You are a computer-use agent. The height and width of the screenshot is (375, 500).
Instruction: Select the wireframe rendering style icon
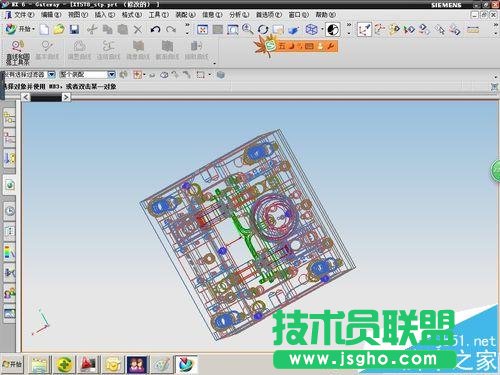[311, 29]
